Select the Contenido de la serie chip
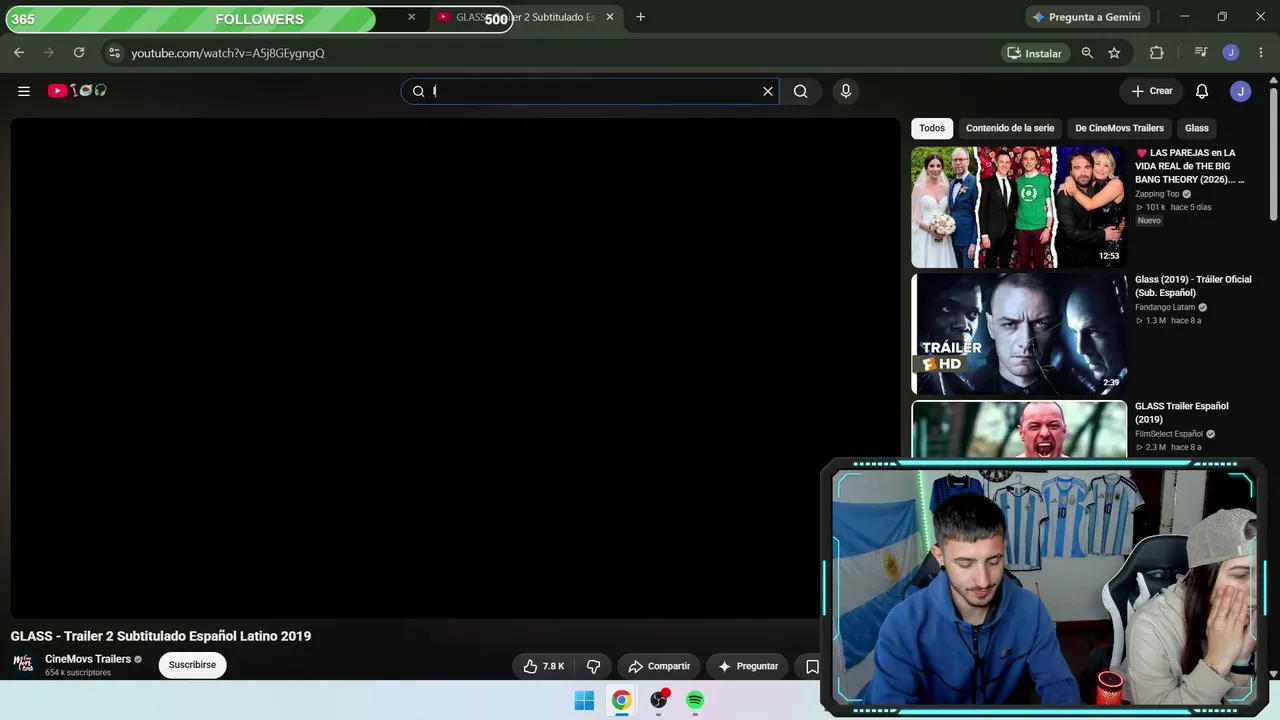 pos(1010,128)
